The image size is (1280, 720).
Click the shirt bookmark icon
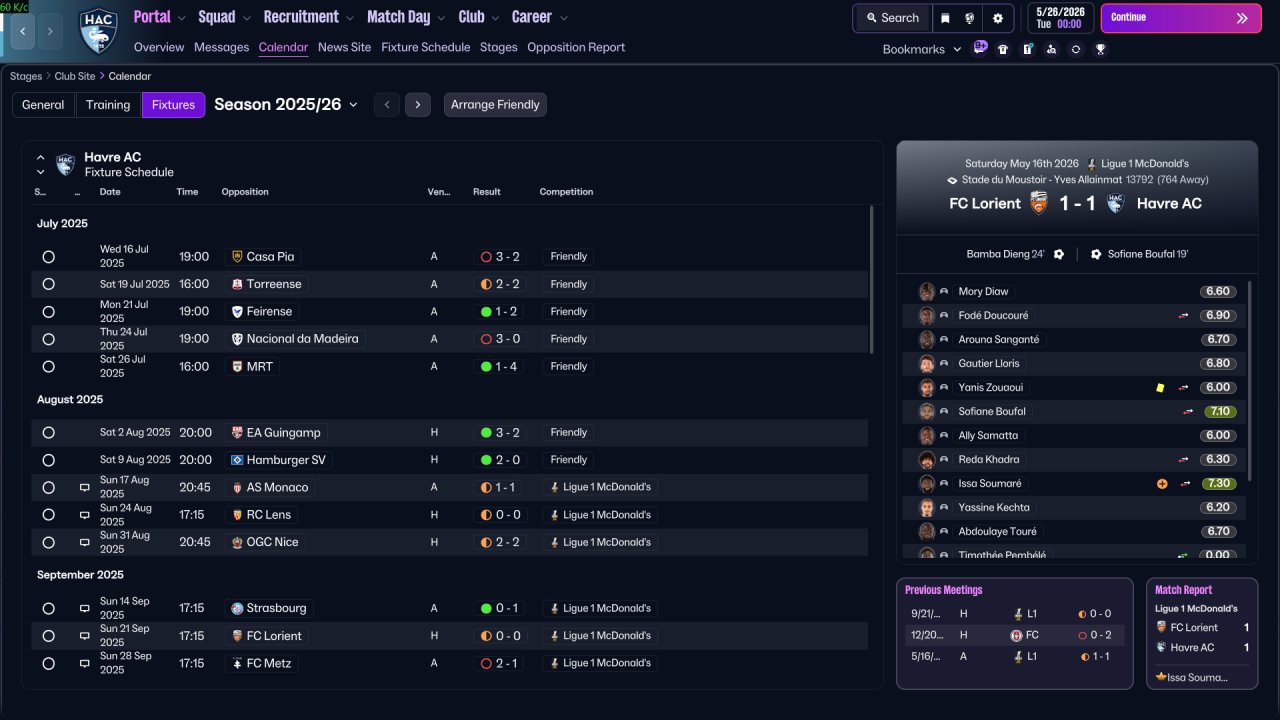click(1003, 49)
